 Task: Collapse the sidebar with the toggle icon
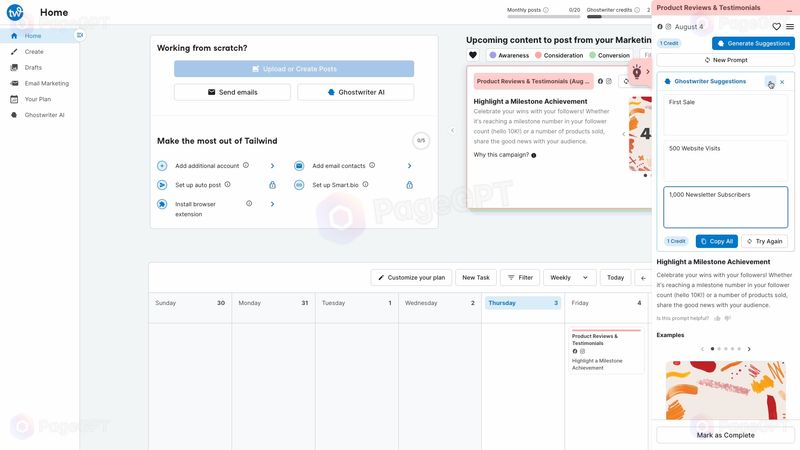(x=80, y=35)
